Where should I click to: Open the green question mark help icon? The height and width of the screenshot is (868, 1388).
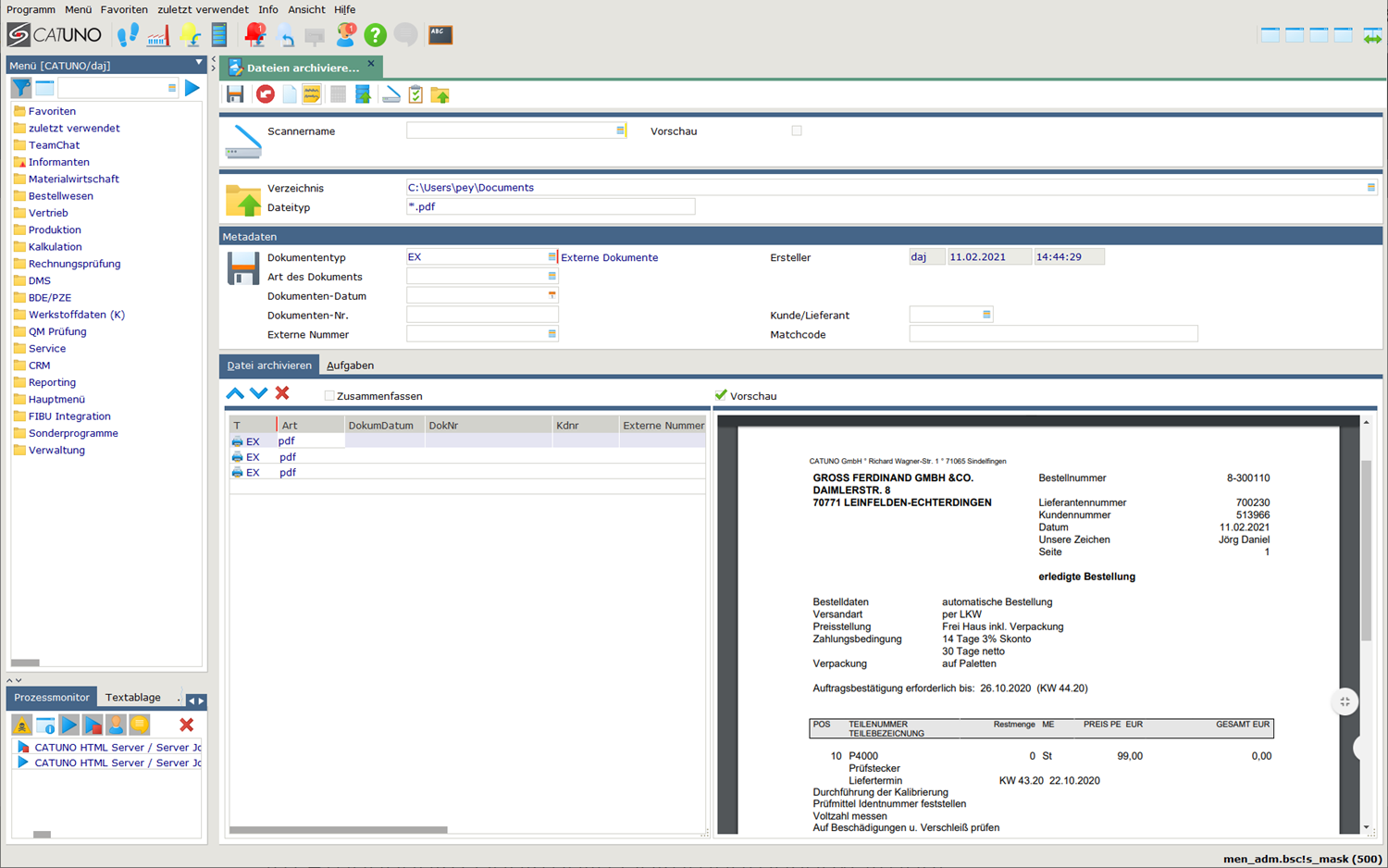tap(375, 35)
